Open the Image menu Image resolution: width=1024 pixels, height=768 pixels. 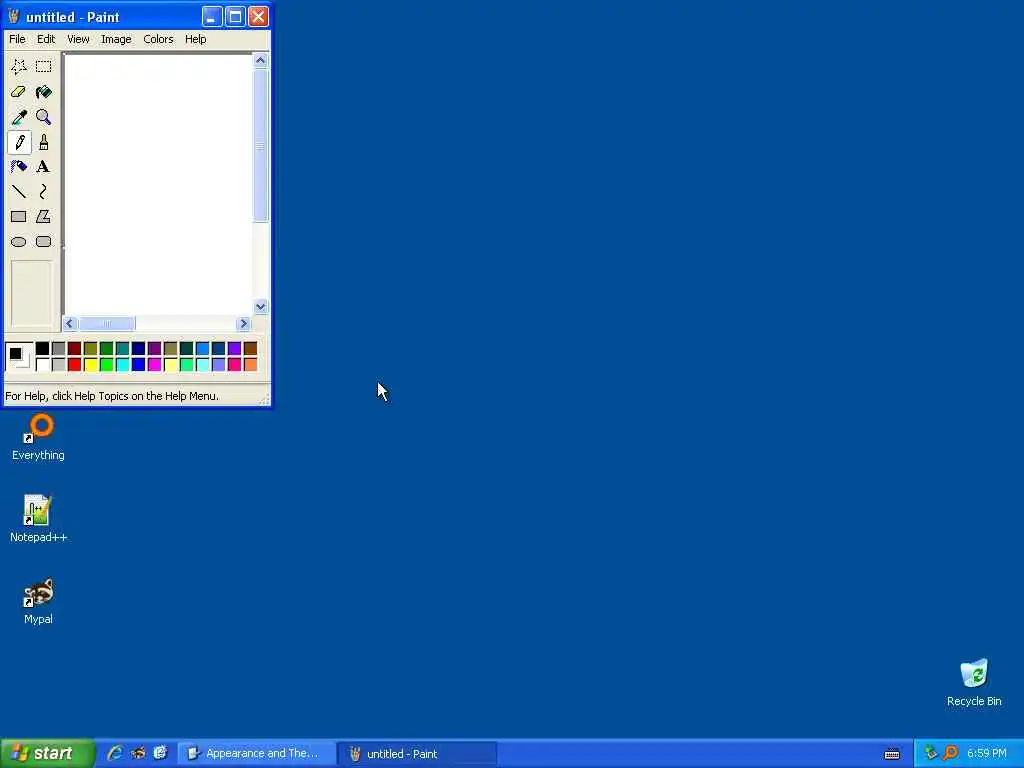116,39
